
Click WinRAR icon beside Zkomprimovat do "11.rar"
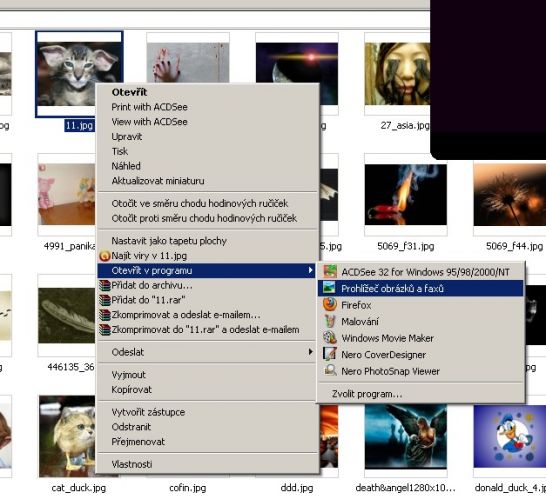point(104,329)
